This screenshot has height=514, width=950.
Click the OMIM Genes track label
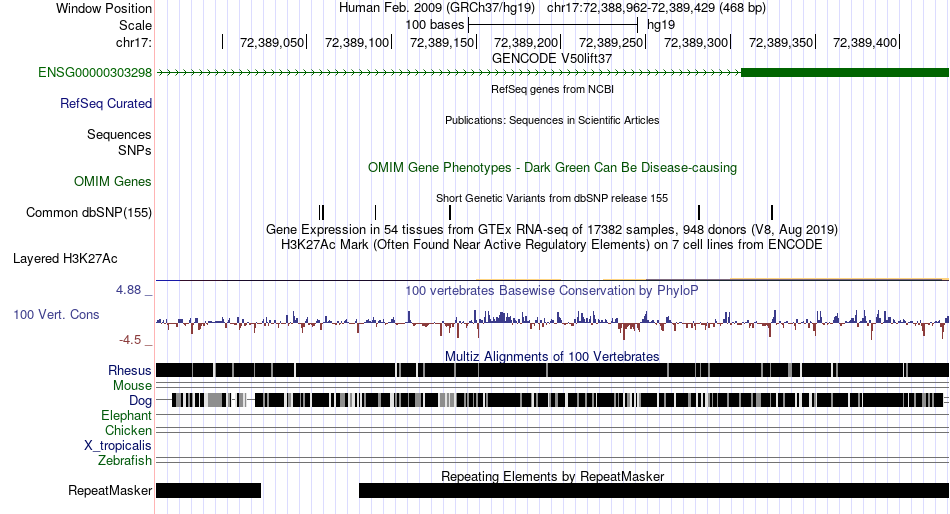[x=113, y=181]
